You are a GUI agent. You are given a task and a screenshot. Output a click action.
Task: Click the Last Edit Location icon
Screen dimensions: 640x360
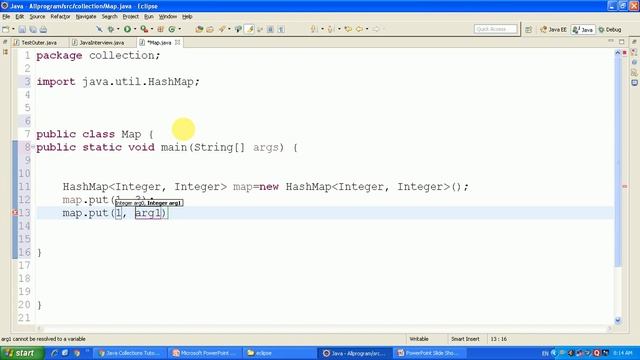click(x=348, y=29)
